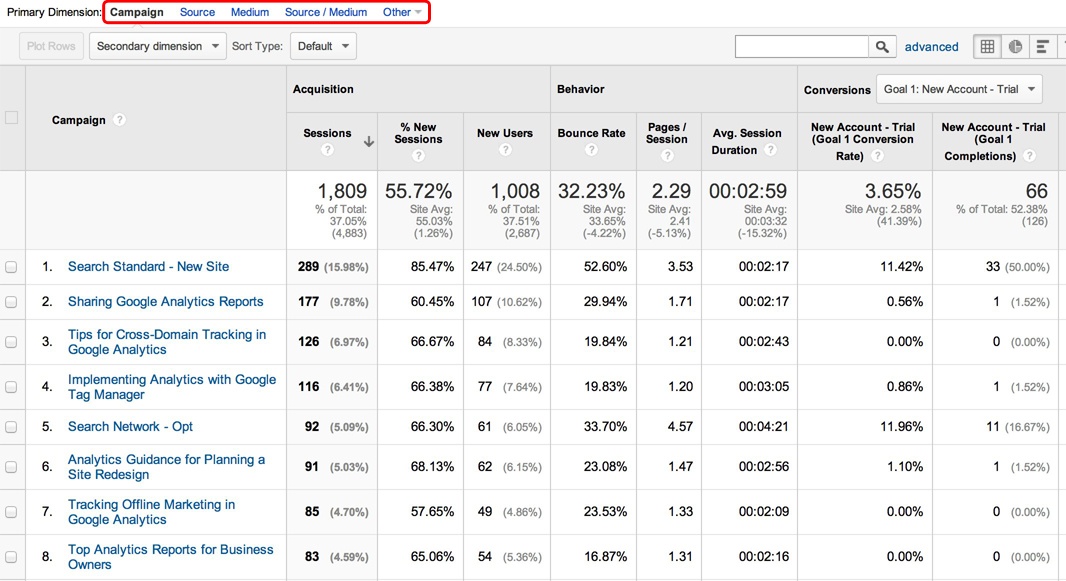The height and width of the screenshot is (581, 1066).
Task: Switch to performance bar view icon
Action: click(x=1043, y=47)
